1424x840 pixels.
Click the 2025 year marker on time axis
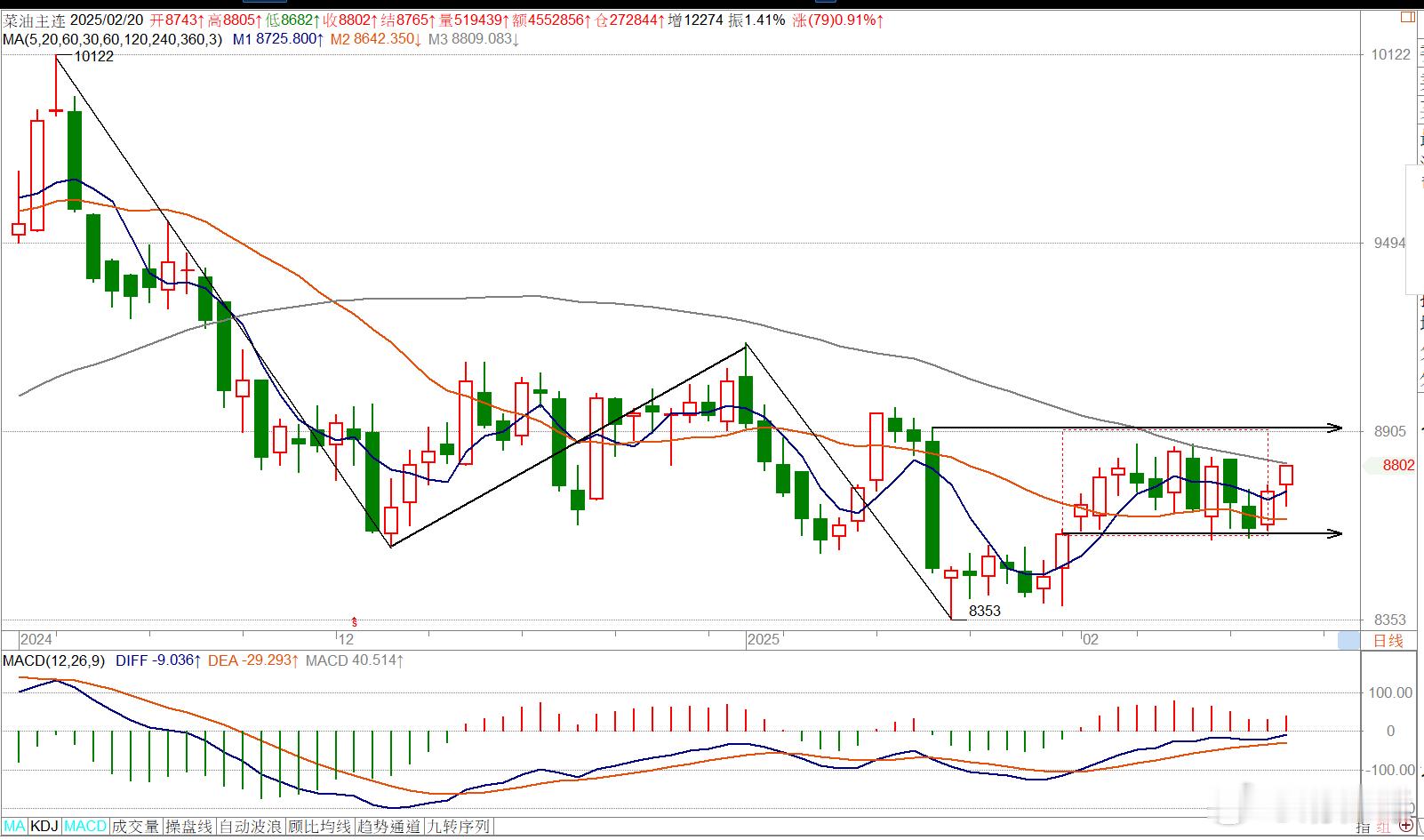(x=764, y=639)
